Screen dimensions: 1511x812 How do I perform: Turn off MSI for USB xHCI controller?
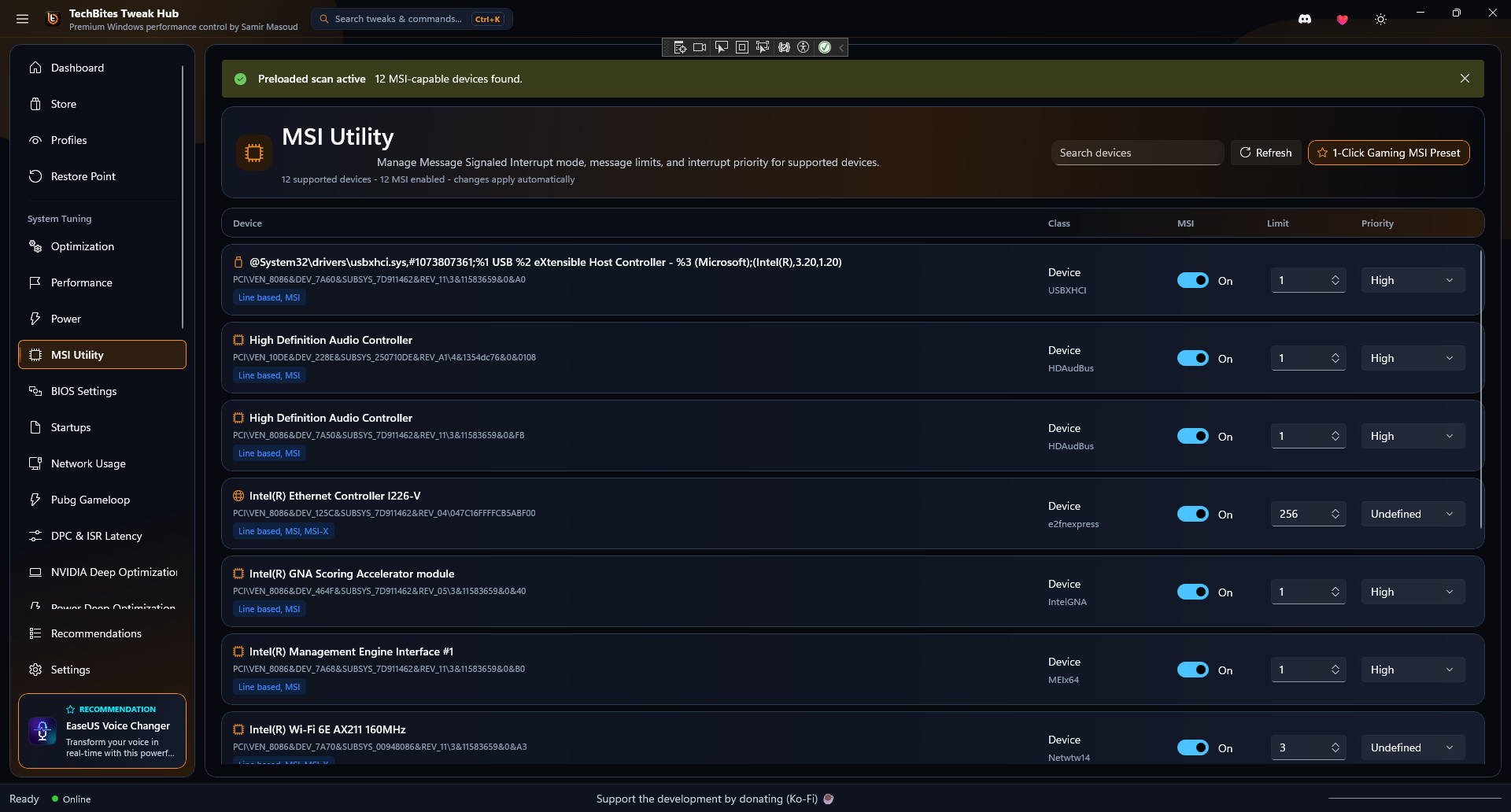[x=1193, y=280]
